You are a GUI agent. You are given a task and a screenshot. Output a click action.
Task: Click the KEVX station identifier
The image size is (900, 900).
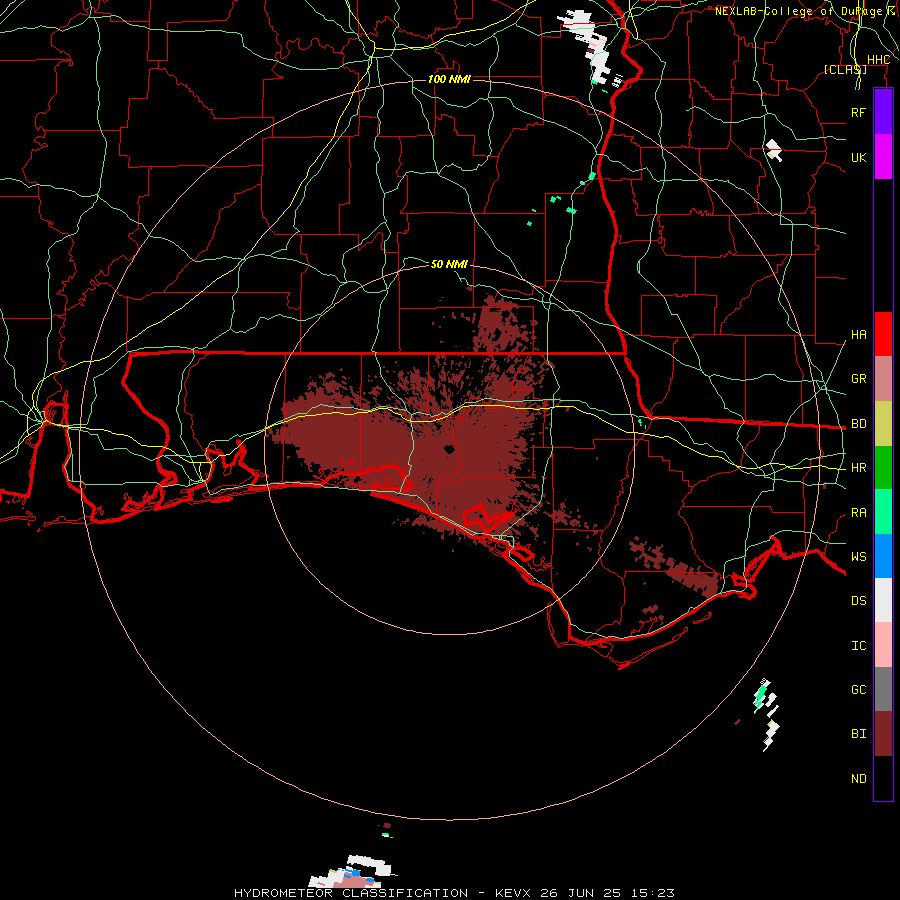pyautogui.click(x=514, y=893)
